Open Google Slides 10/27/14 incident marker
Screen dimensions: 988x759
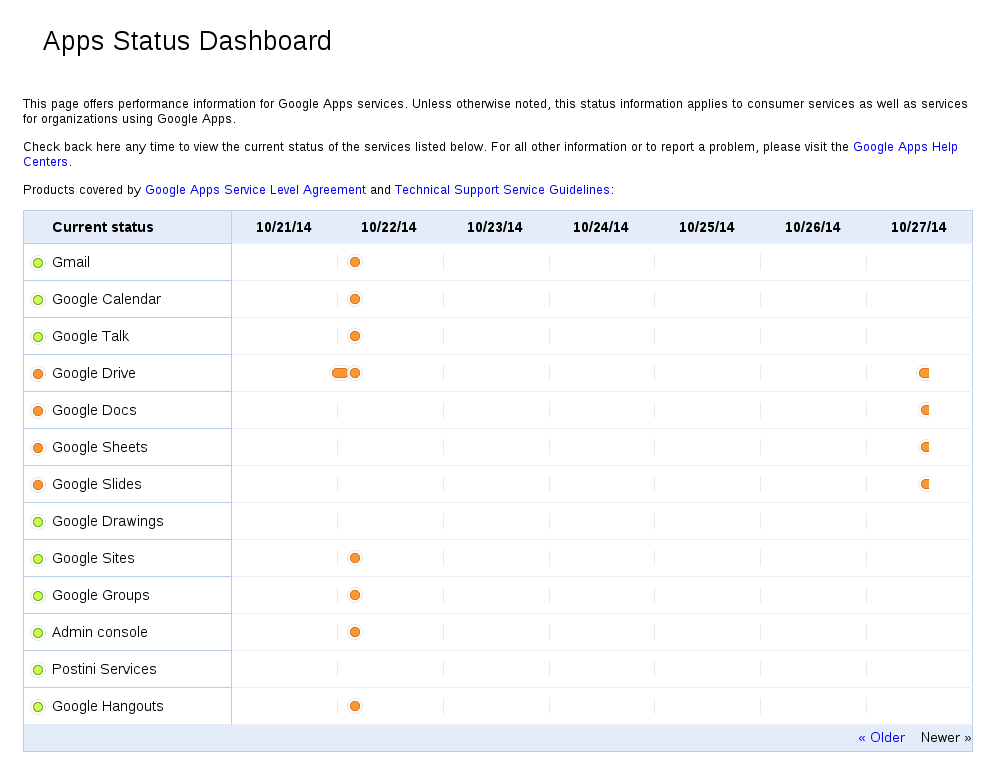tap(925, 484)
